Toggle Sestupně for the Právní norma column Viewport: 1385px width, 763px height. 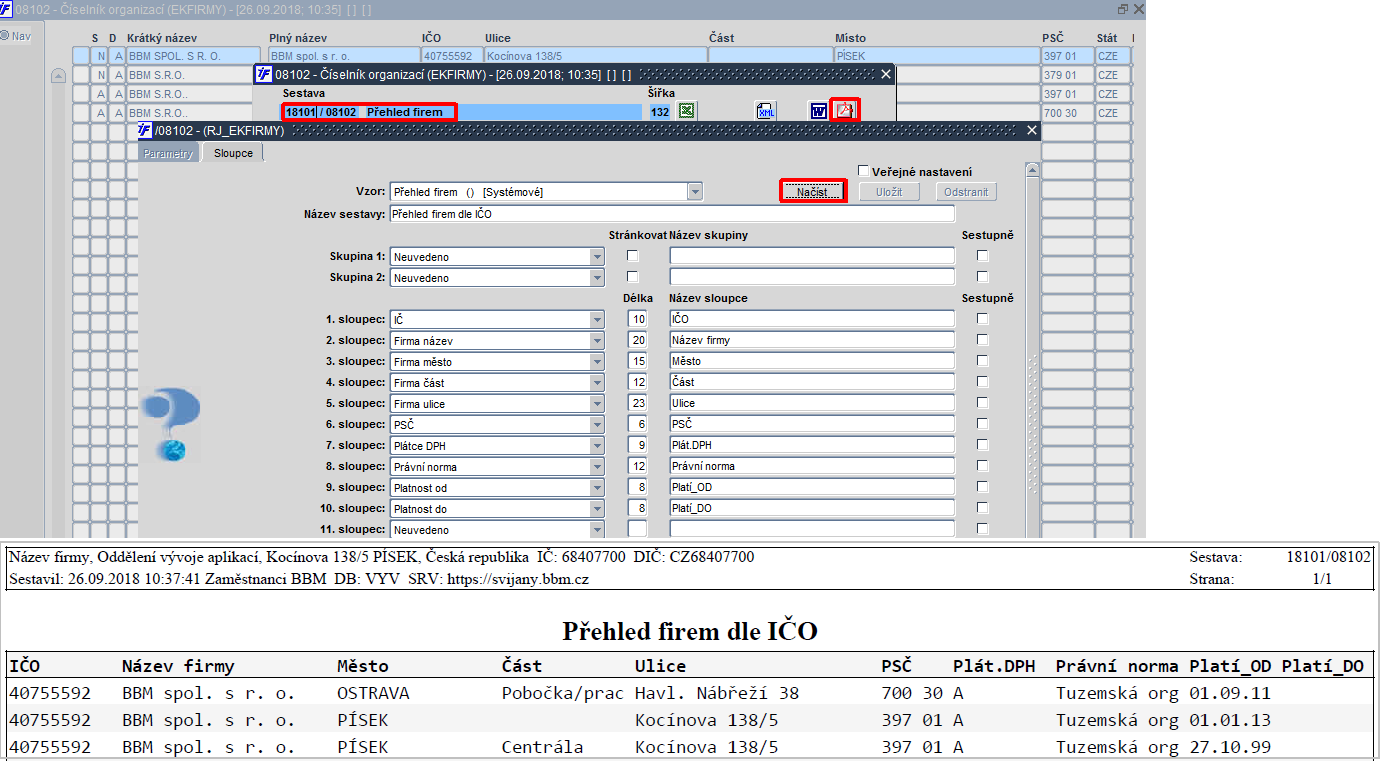[983, 466]
